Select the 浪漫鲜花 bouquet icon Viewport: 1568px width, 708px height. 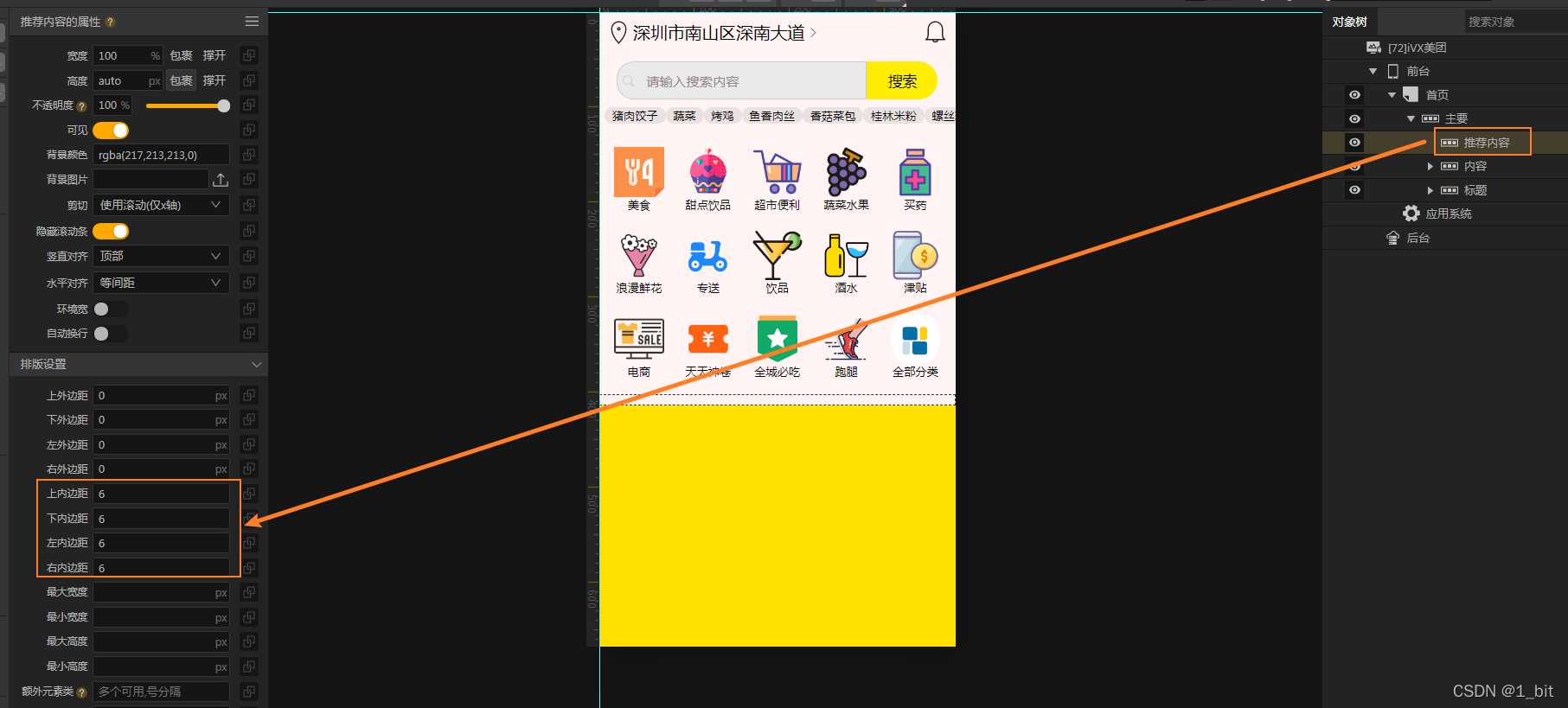[x=639, y=255]
